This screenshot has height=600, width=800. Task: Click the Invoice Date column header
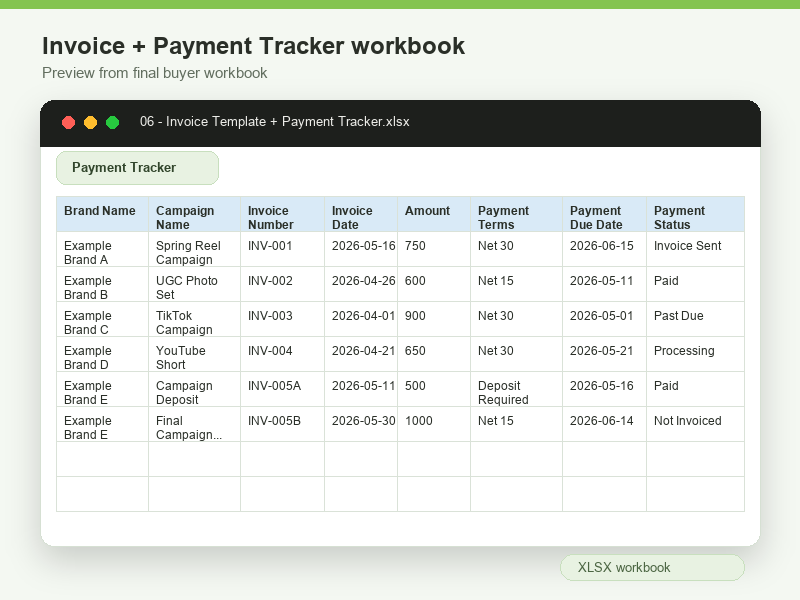pyautogui.click(x=361, y=214)
